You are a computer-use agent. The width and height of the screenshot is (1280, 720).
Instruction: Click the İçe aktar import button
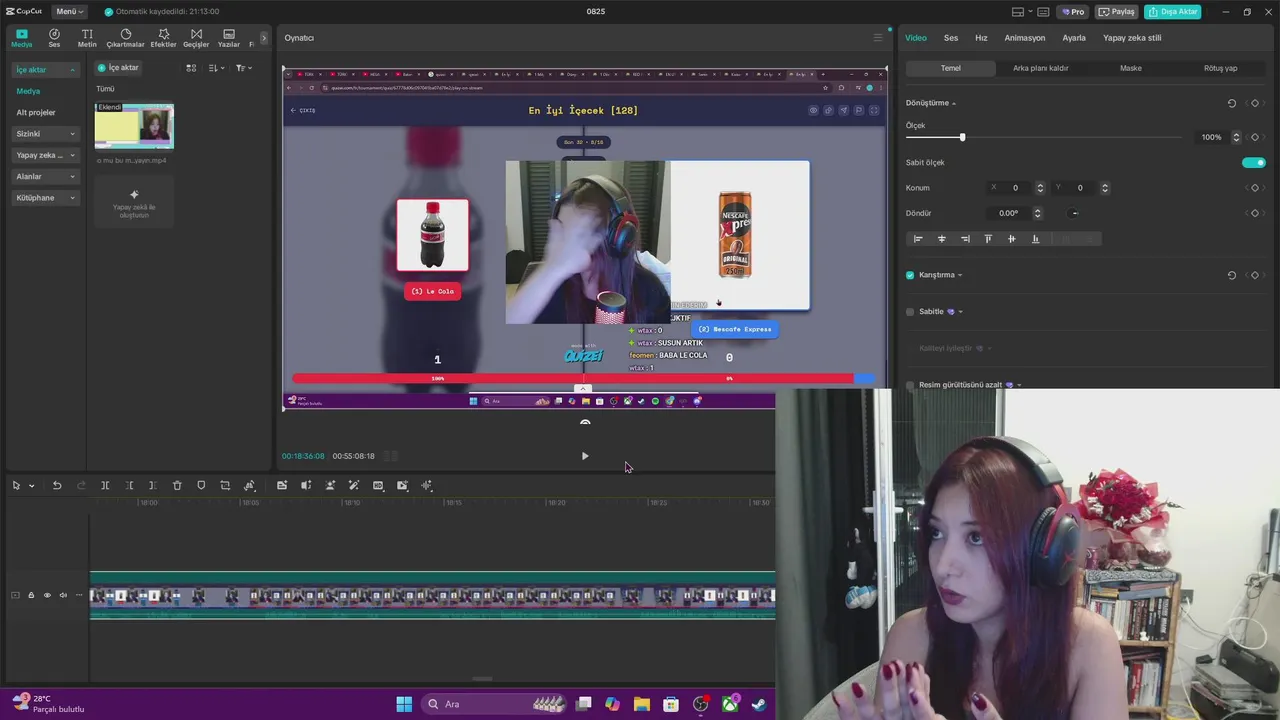click(x=118, y=68)
